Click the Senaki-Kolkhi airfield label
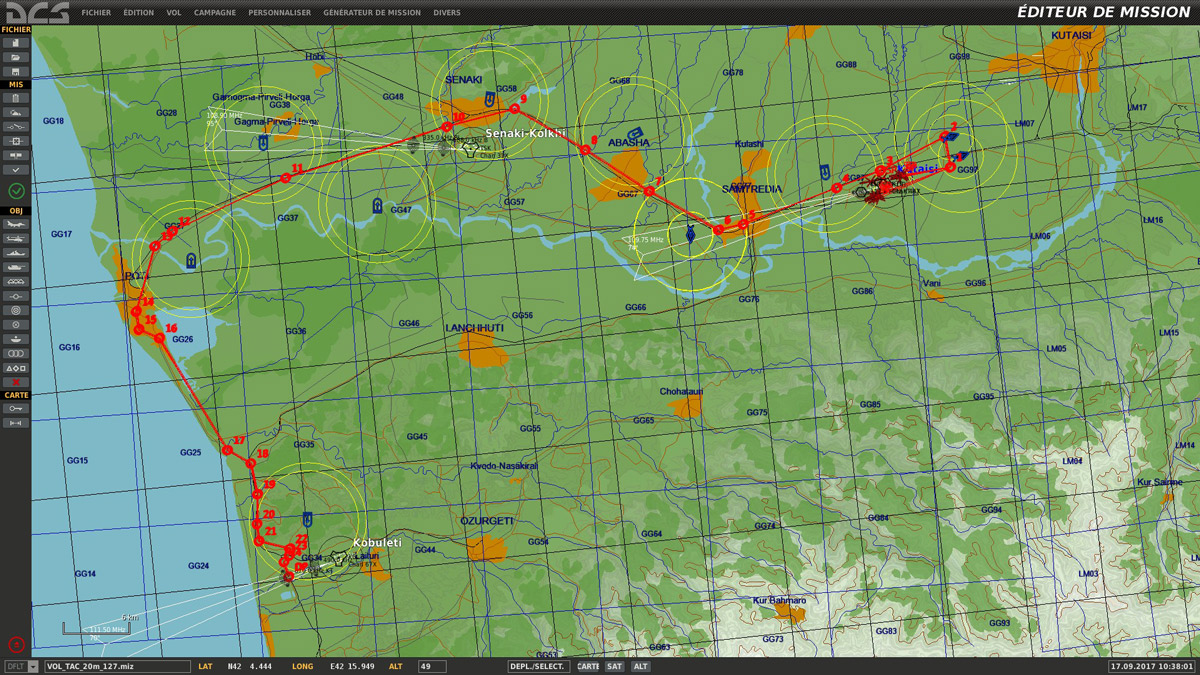Viewport: 1200px width, 675px height. (526, 133)
